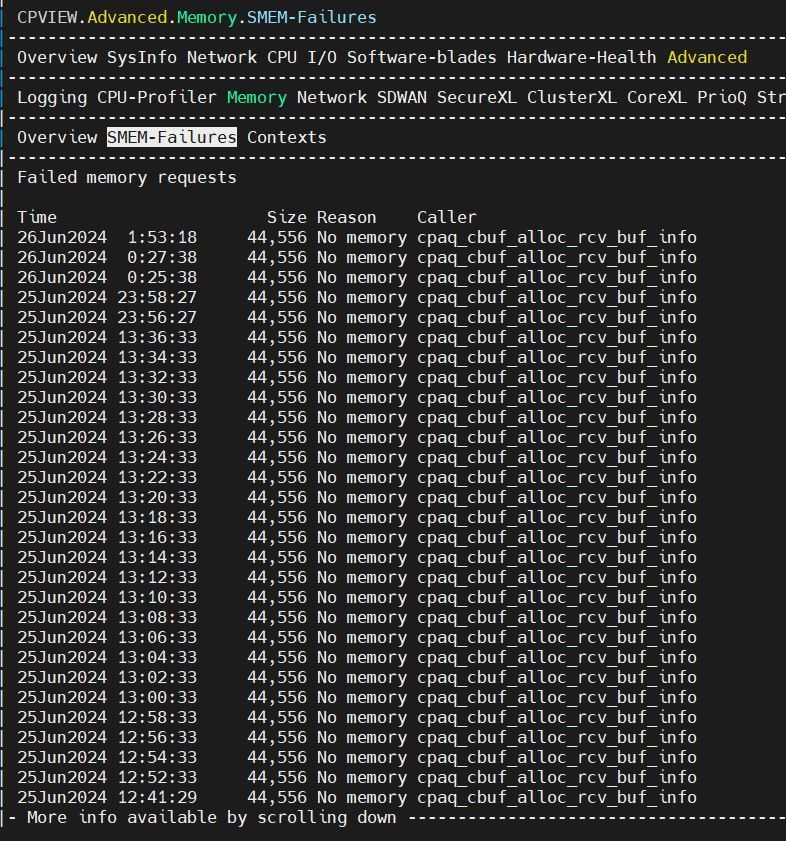
Task: Select the PrioQ submenu
Action: click(721, 97)
